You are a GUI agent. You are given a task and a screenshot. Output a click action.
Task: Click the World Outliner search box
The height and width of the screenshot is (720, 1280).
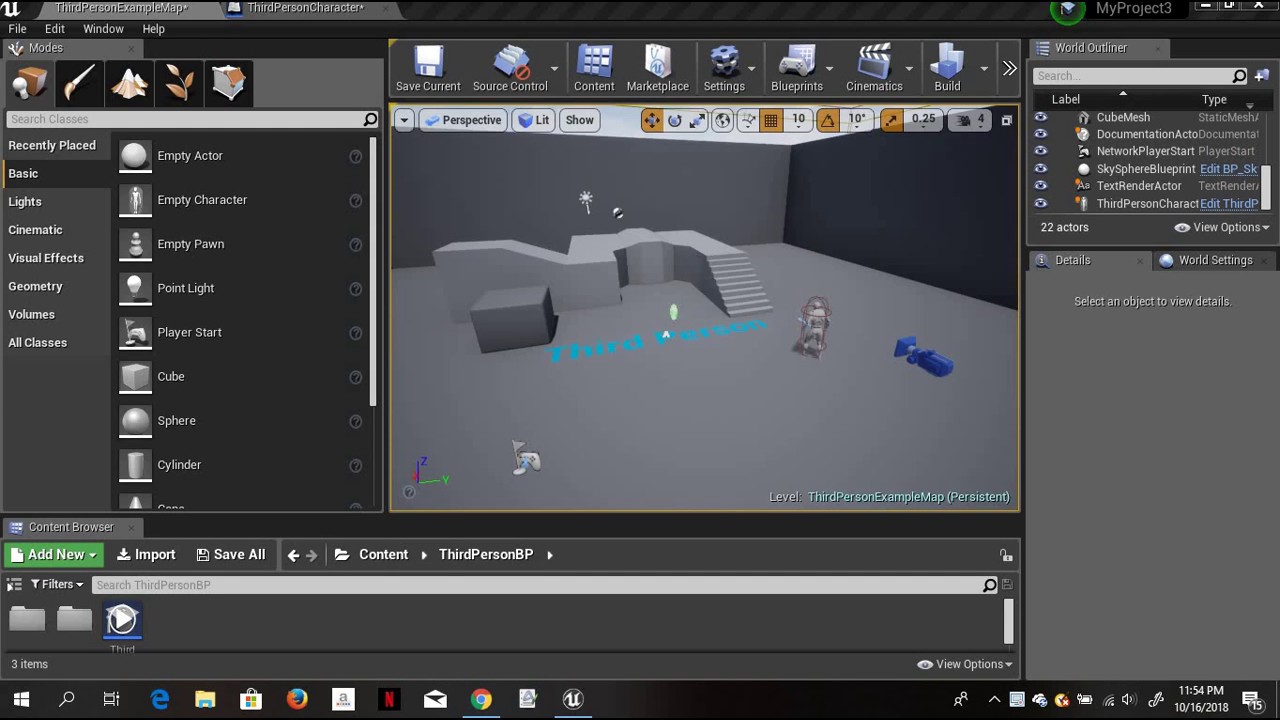click(x=1141, y=76)
